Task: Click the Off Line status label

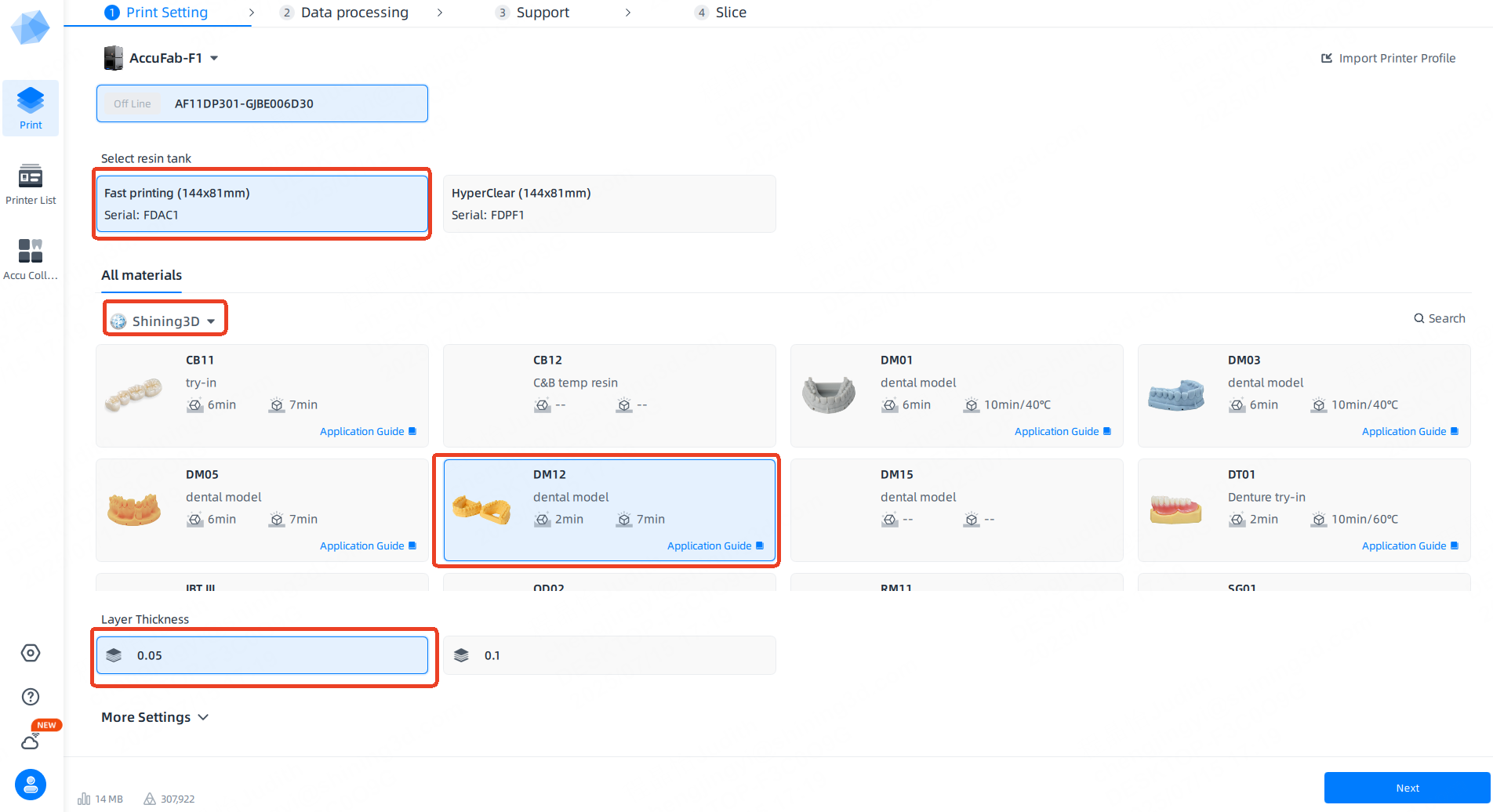Action: (x=132, y=103)
